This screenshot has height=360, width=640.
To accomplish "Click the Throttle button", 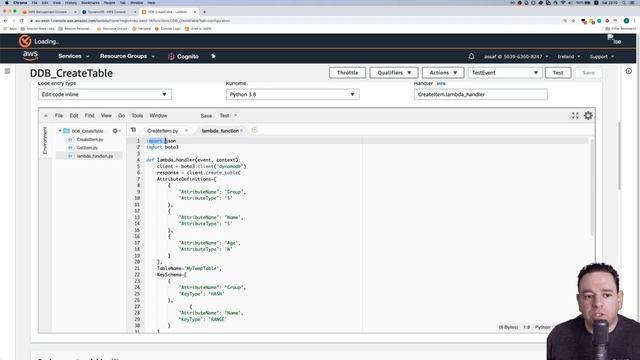I will pyautogui.click(x=347, y=73).
